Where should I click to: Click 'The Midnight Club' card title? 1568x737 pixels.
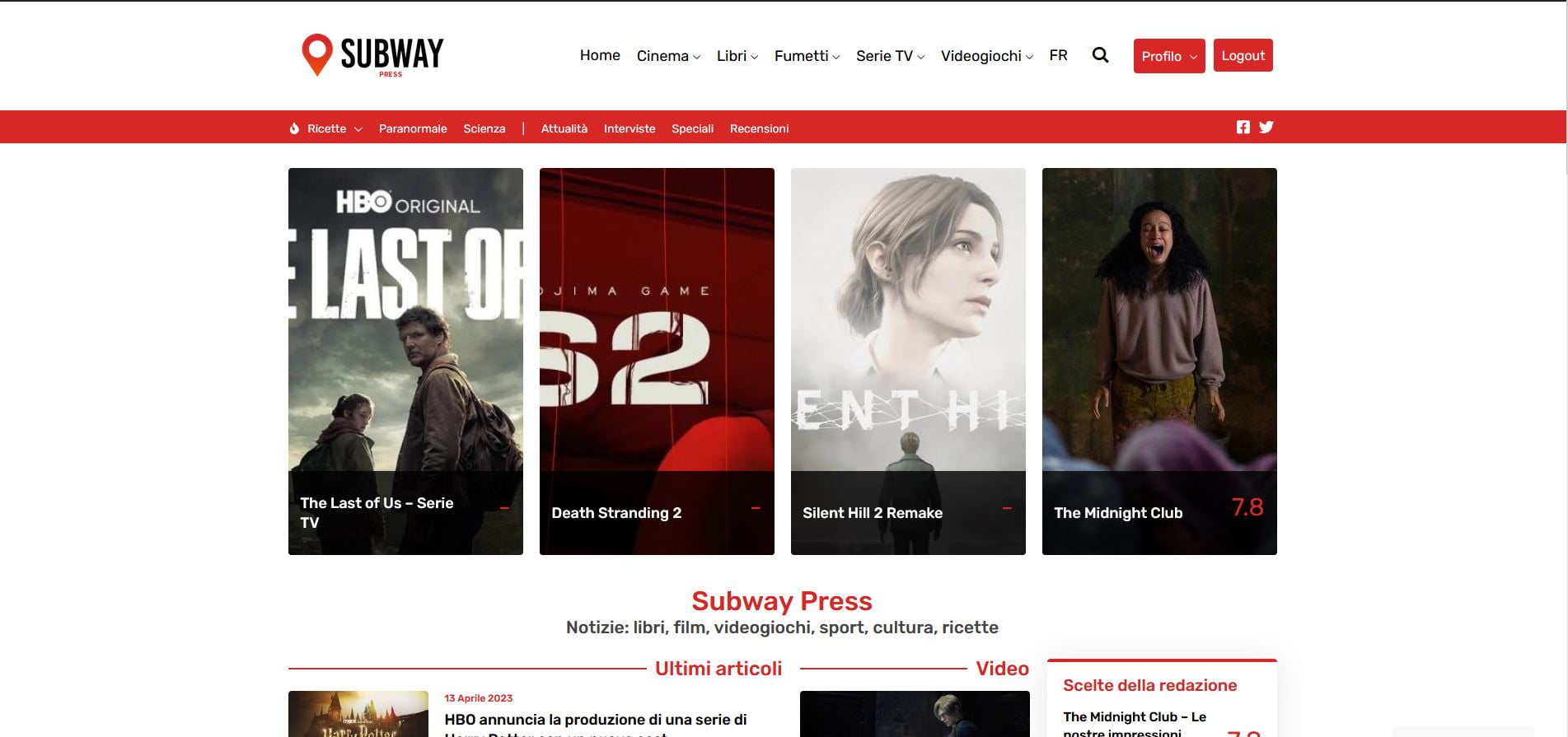click(1118, 512)
